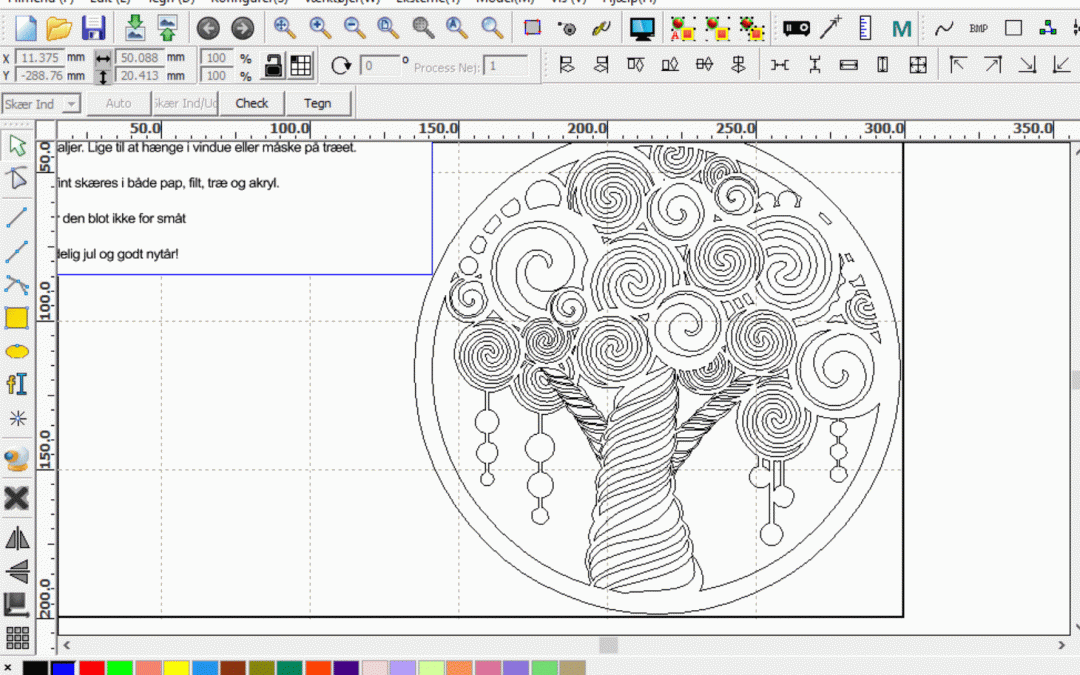
Task: Create a new document with the blank page icon
Action: (25, 28)
